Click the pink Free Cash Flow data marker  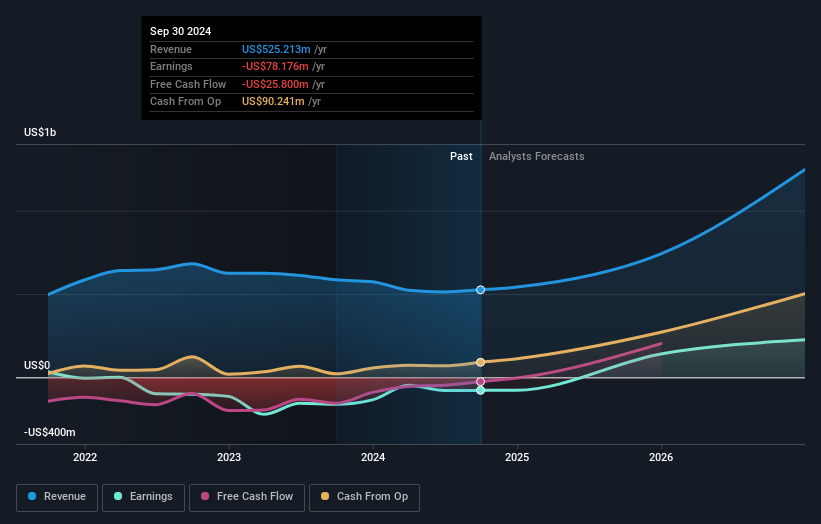pos(480,382)
